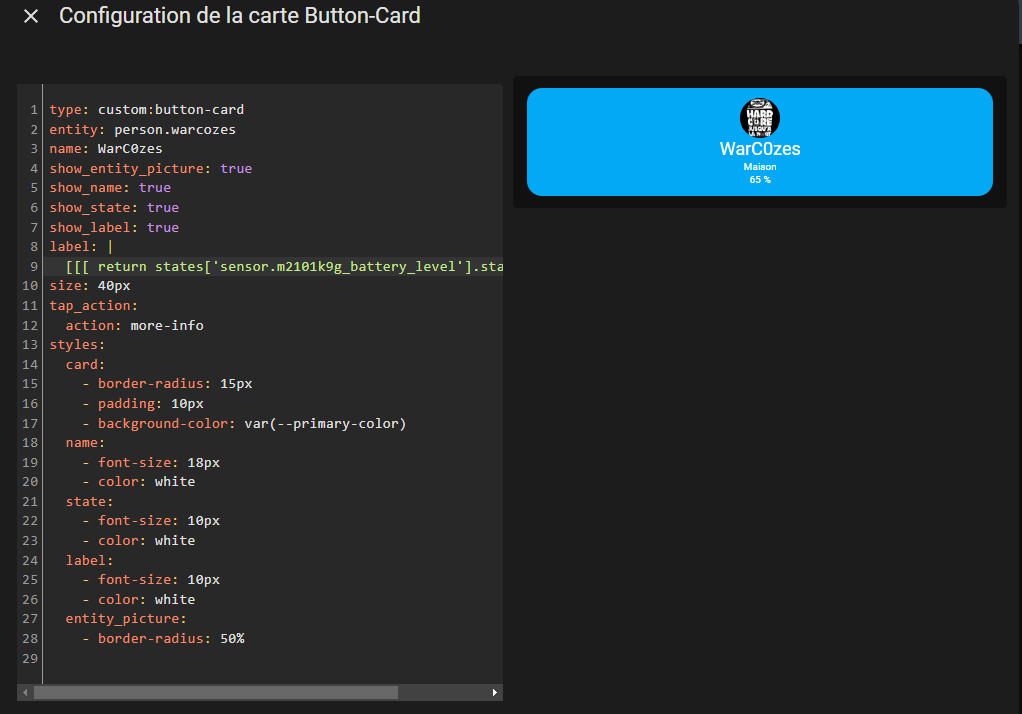1022x714 pixels.
Task: Click the true value of show_state
Action: (163, 208)
